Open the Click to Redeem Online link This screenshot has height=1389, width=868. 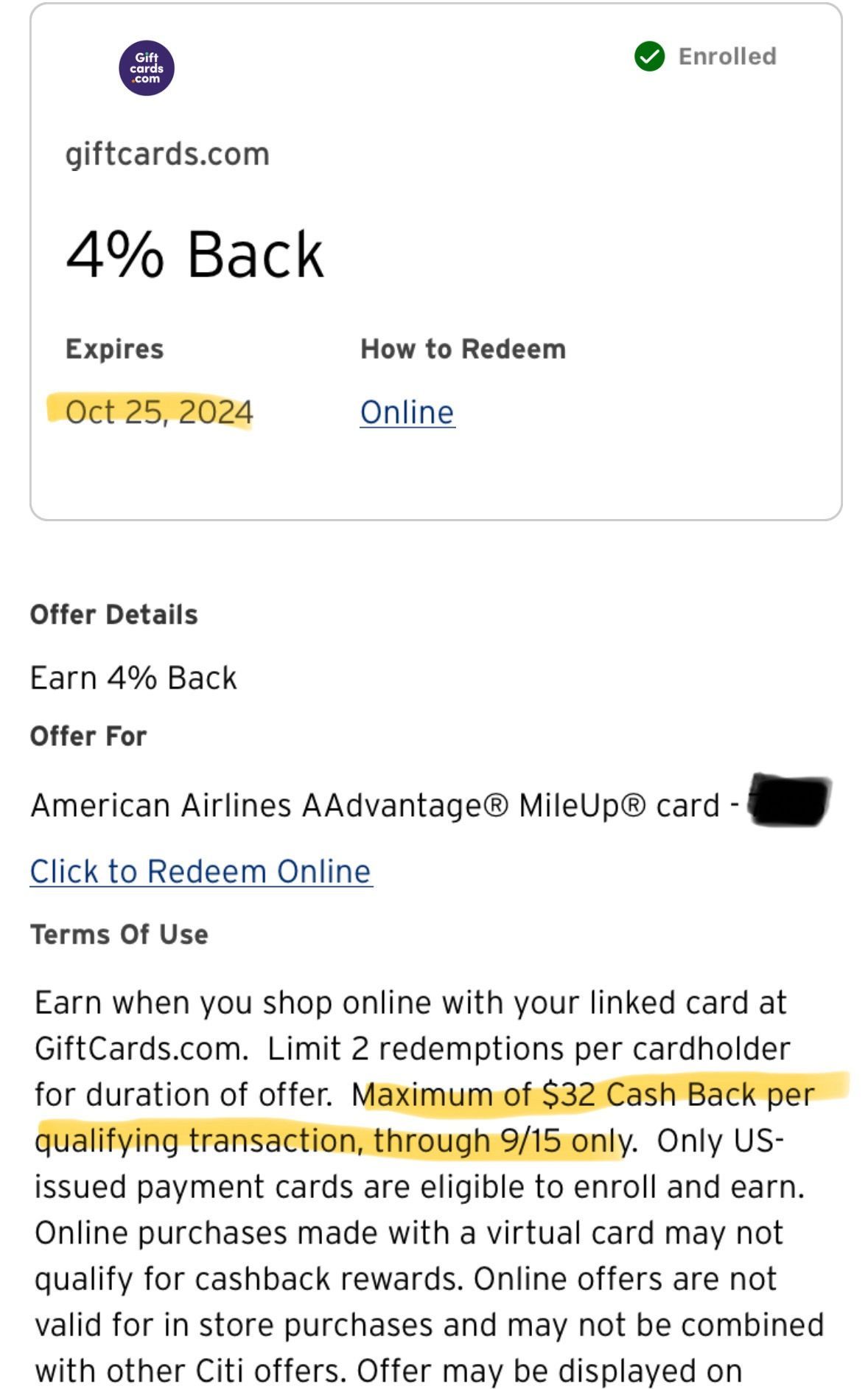201,871
